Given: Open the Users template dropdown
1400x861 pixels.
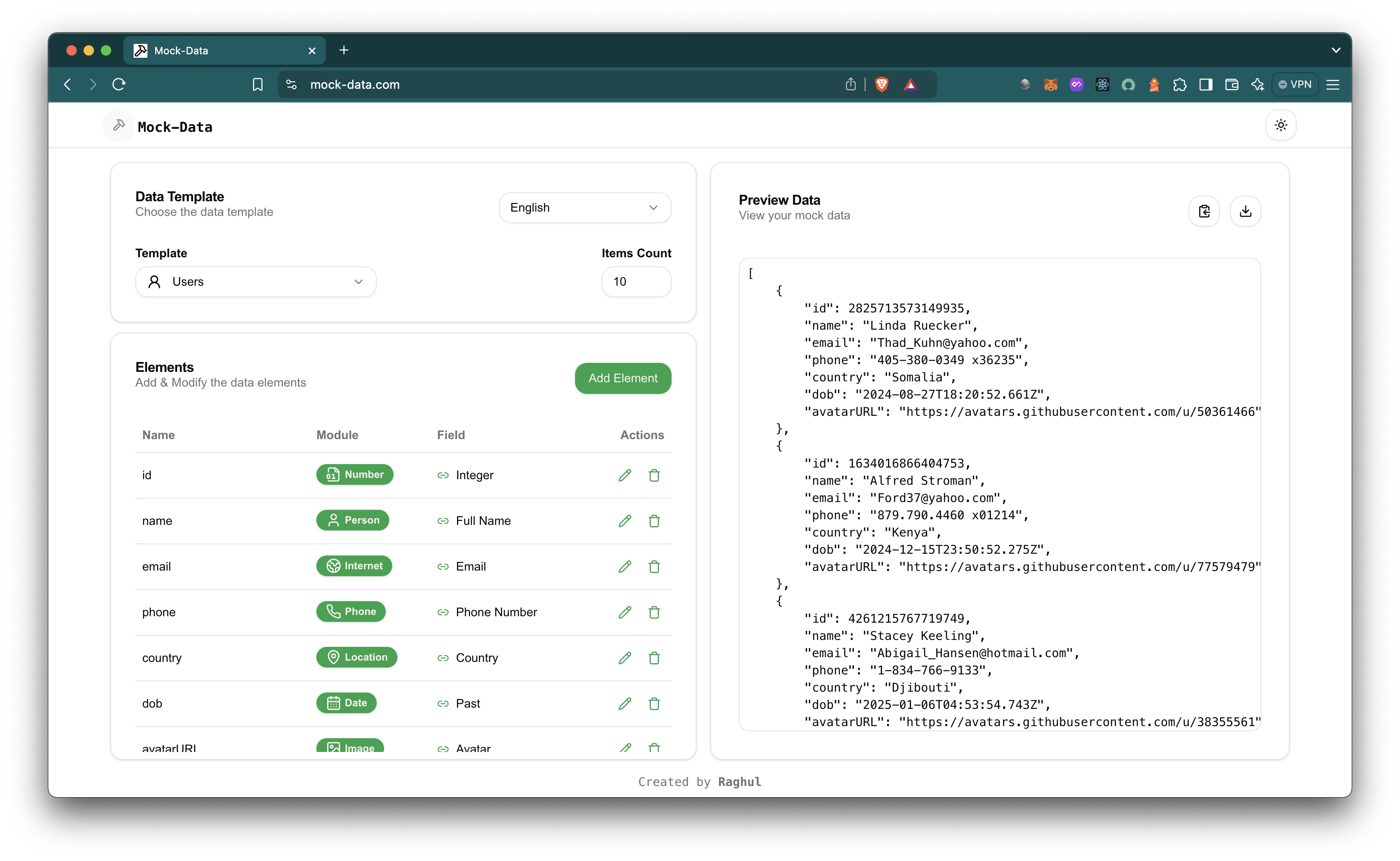Looking at the screenshot, I should point(256,282).
